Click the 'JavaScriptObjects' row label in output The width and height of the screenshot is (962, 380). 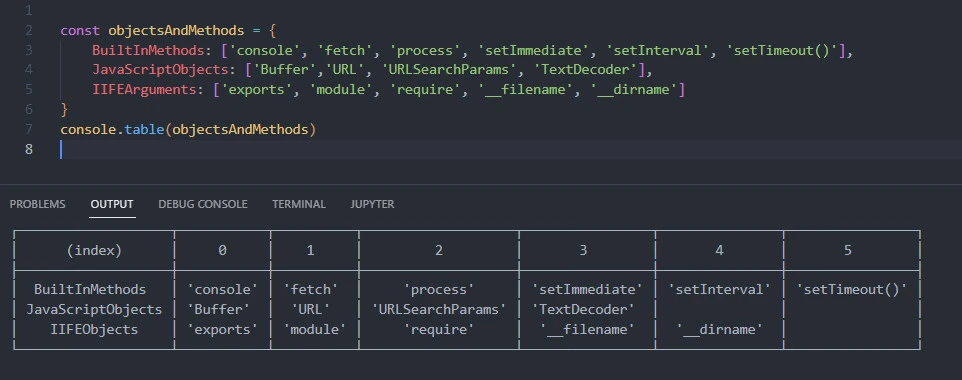(x=94, y=309)
